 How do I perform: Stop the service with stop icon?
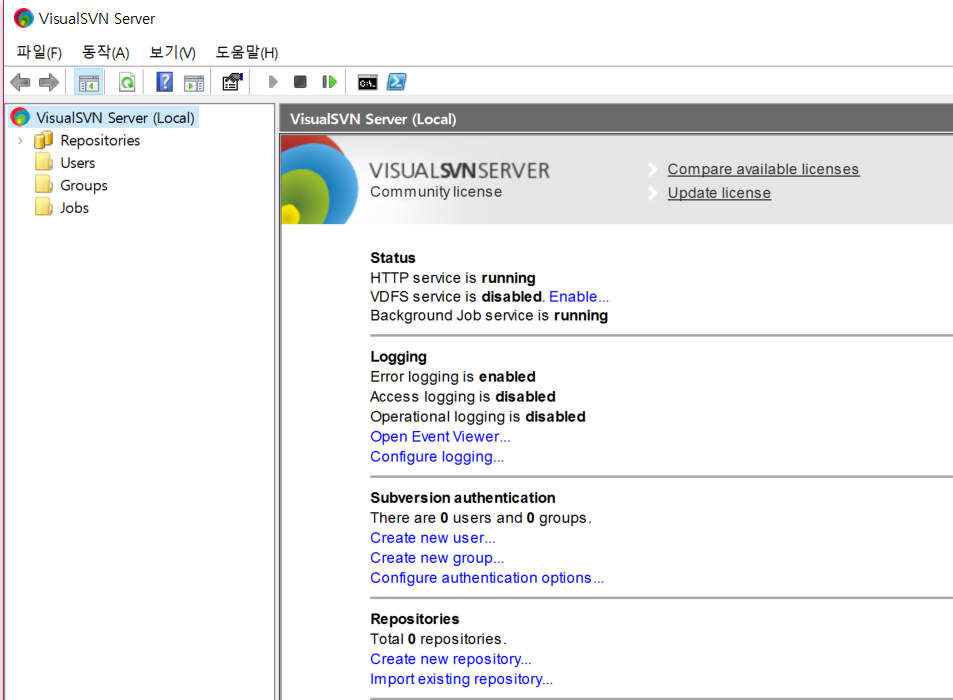pyautogui.click(x=300, y=81)
